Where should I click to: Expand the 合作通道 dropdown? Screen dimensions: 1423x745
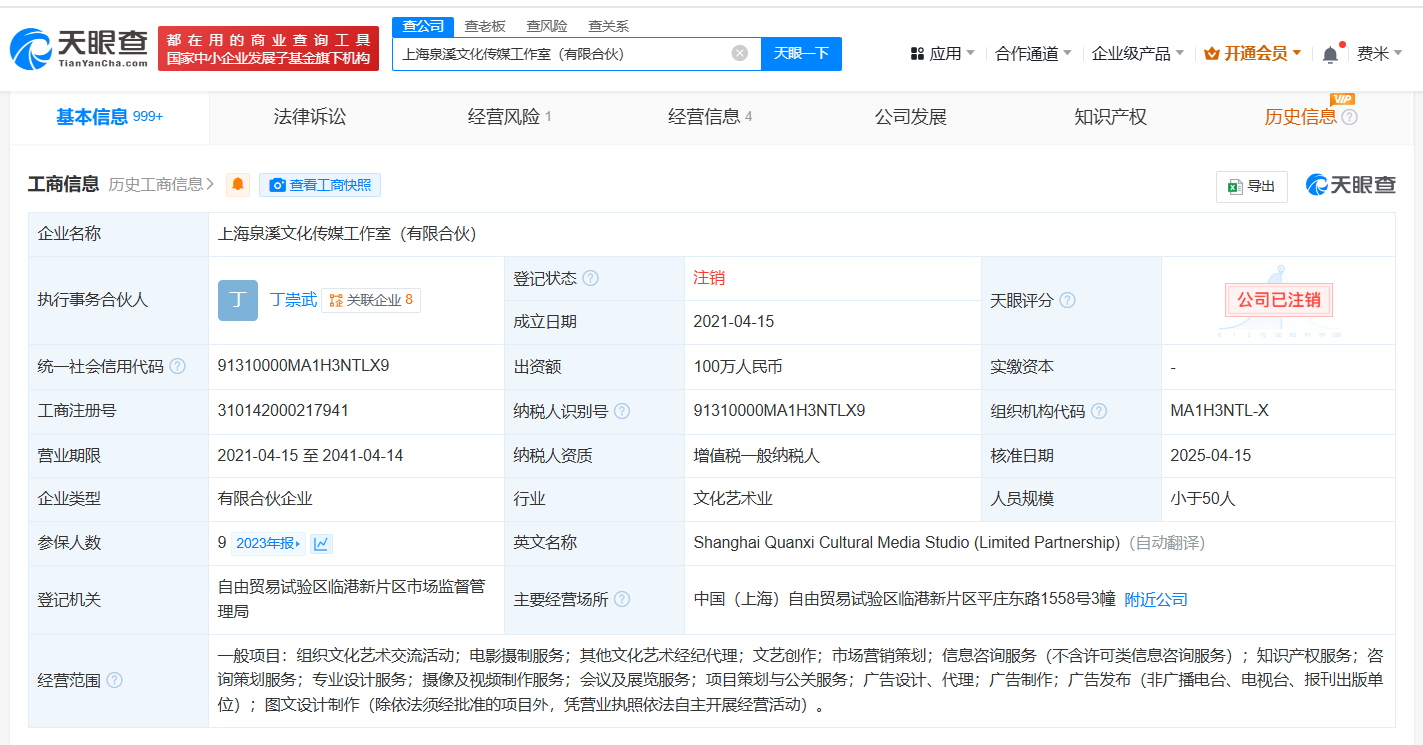point(1033,54)
